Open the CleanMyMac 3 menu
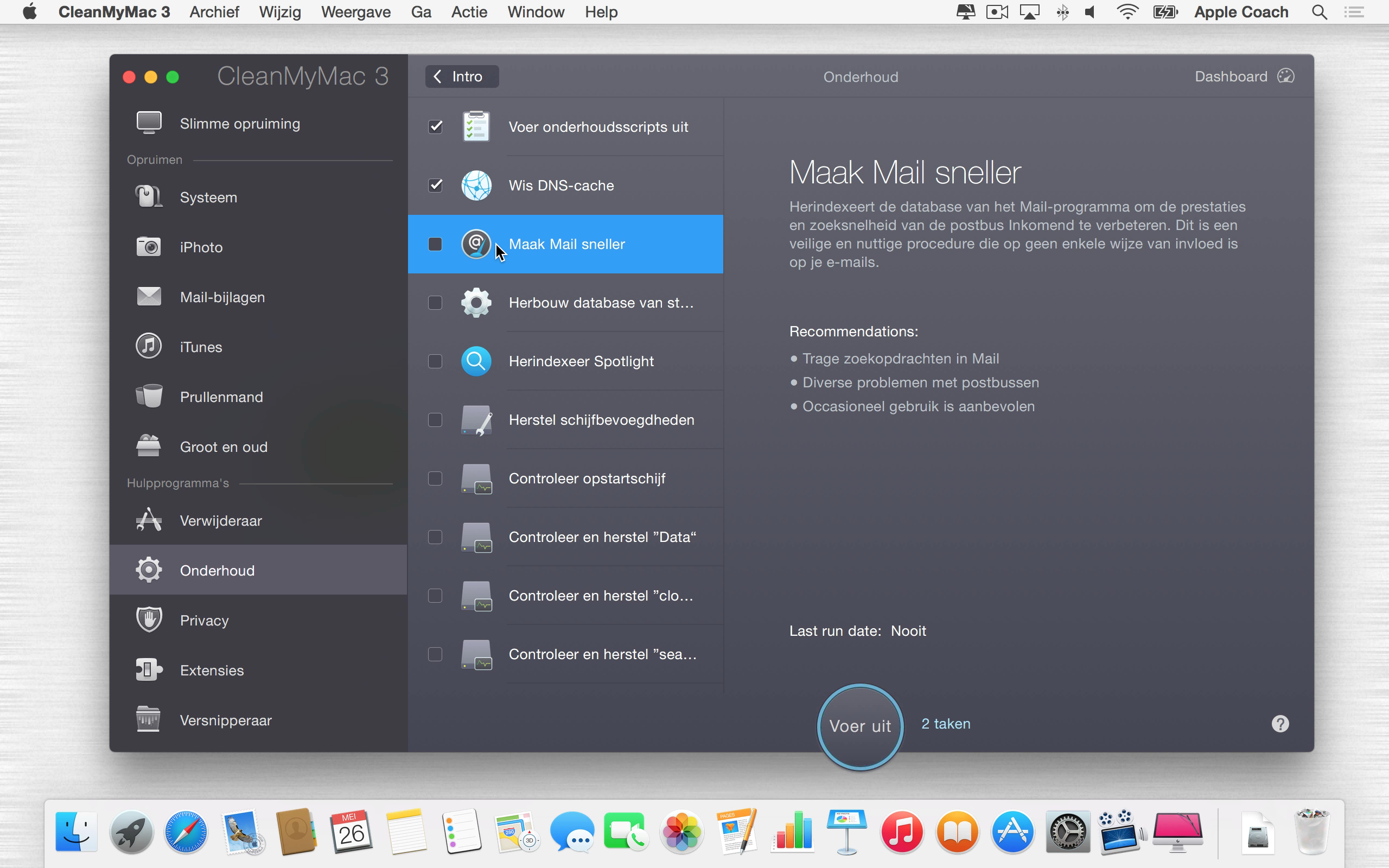 (114, 12)
